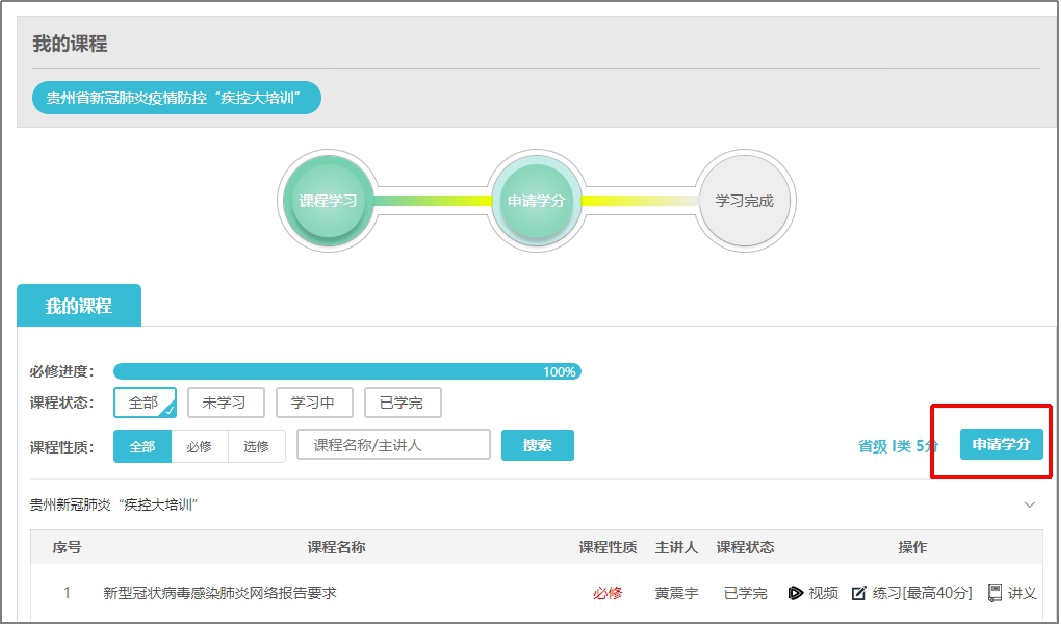Viewport: 1061px width, 625px height.
Task: Open the 我的课程 tab
Action: (79, 306)
